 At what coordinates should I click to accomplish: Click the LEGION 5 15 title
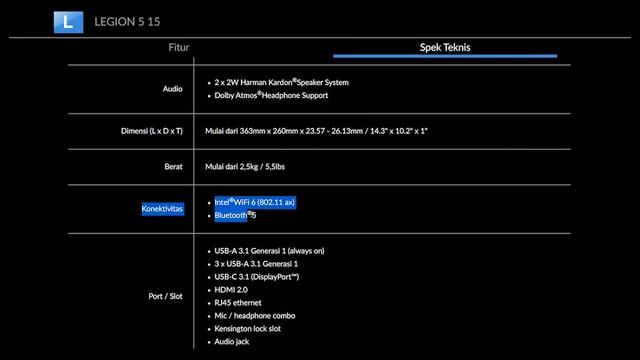click(127, 22)
